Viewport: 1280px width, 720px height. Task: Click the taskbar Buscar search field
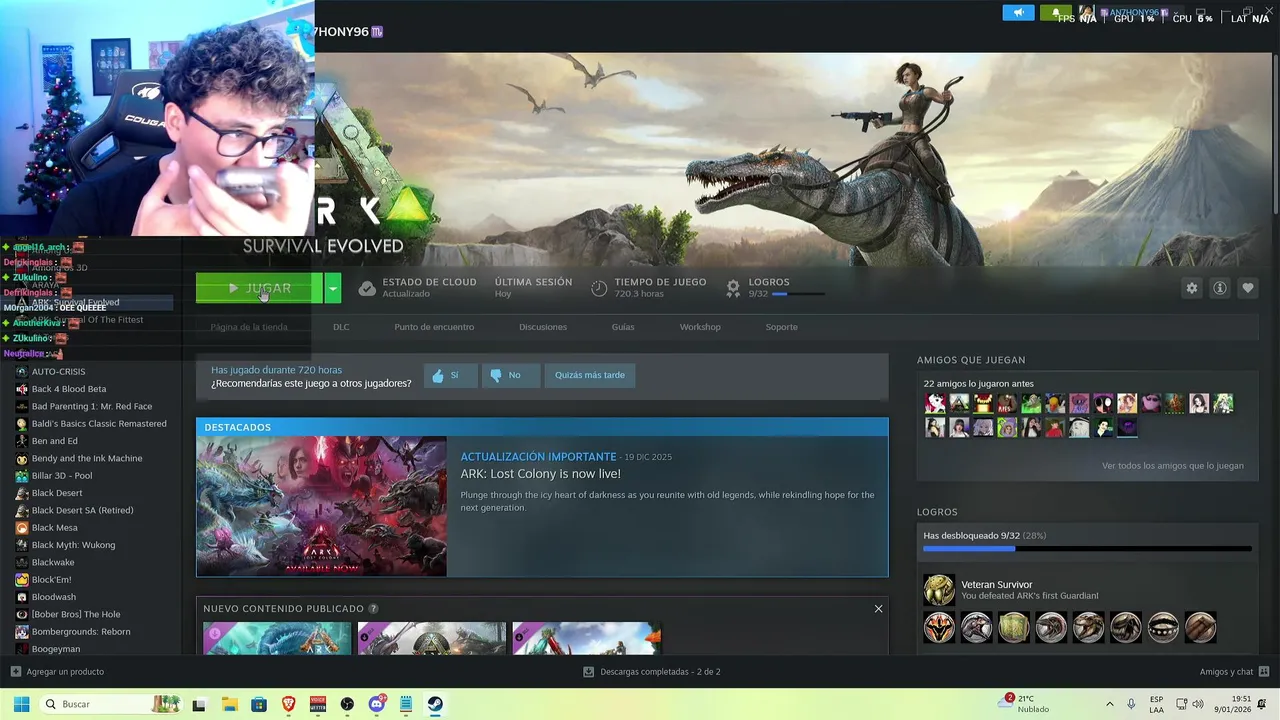[110, 704]
